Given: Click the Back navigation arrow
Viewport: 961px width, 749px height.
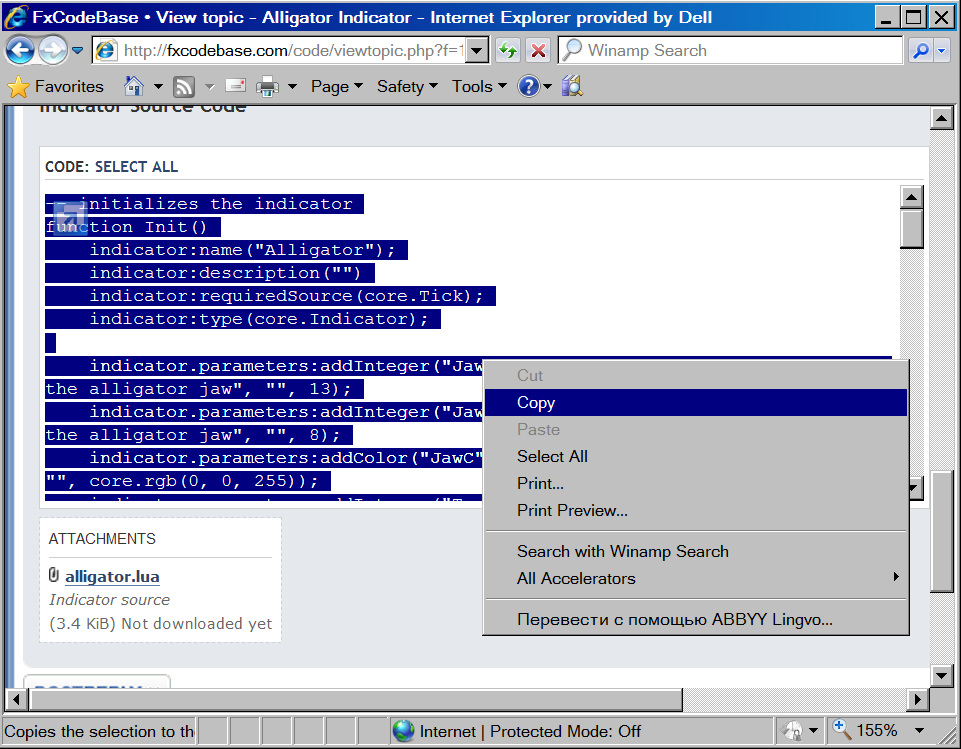Looking at the screenshot, I should pyautogui.click(x=20, y=50).
